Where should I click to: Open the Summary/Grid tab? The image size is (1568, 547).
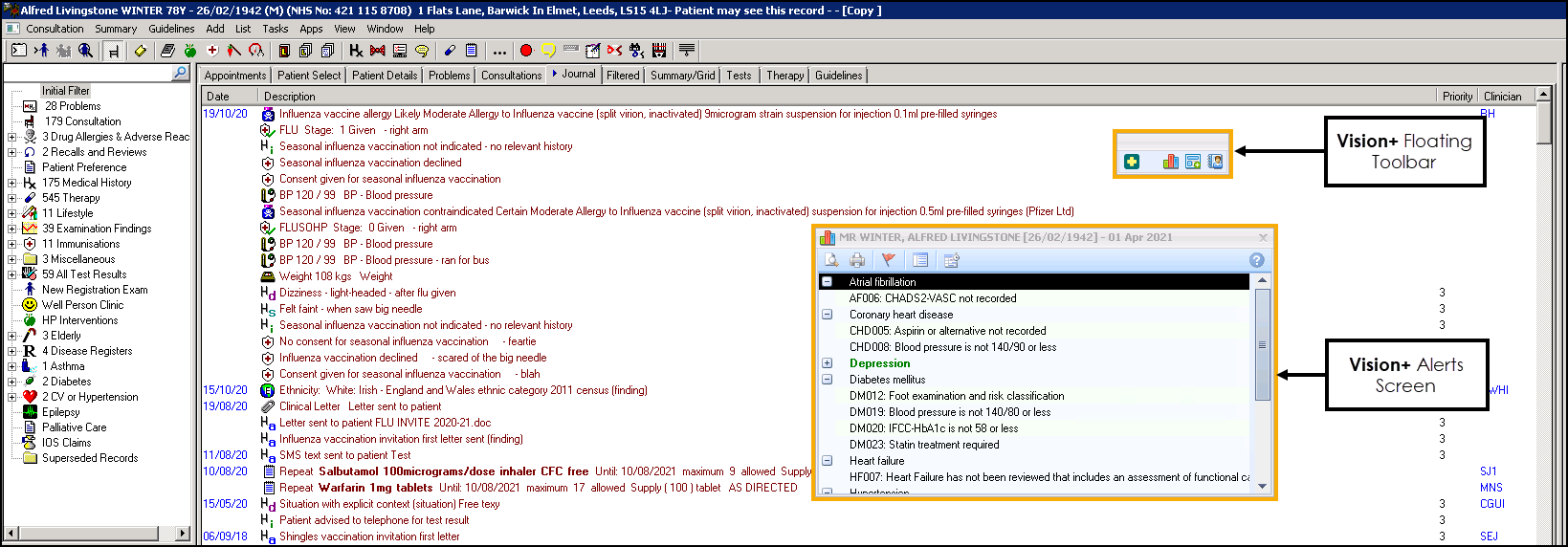(682, 76)
